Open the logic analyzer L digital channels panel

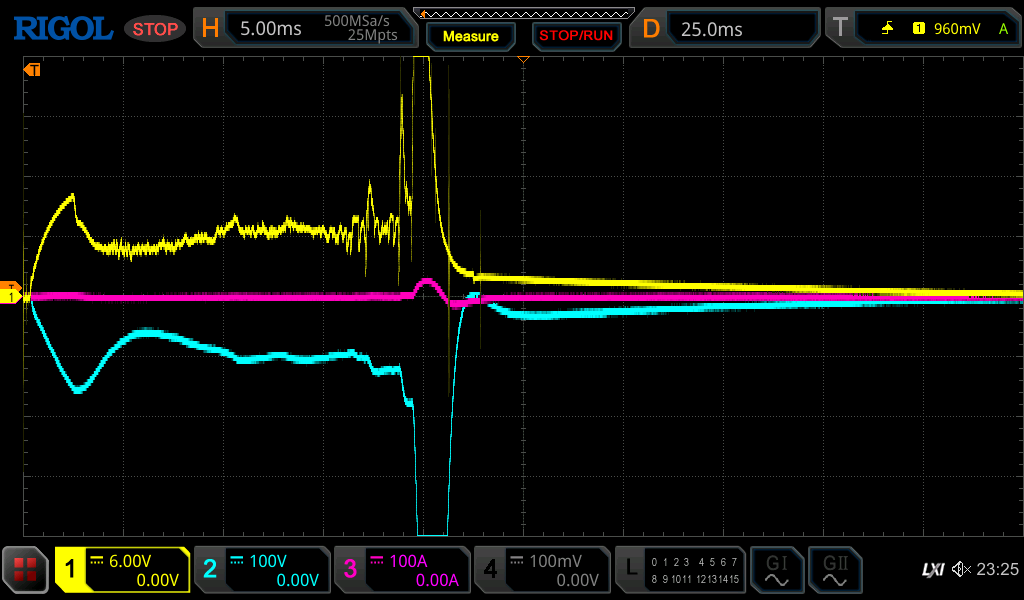680,569
